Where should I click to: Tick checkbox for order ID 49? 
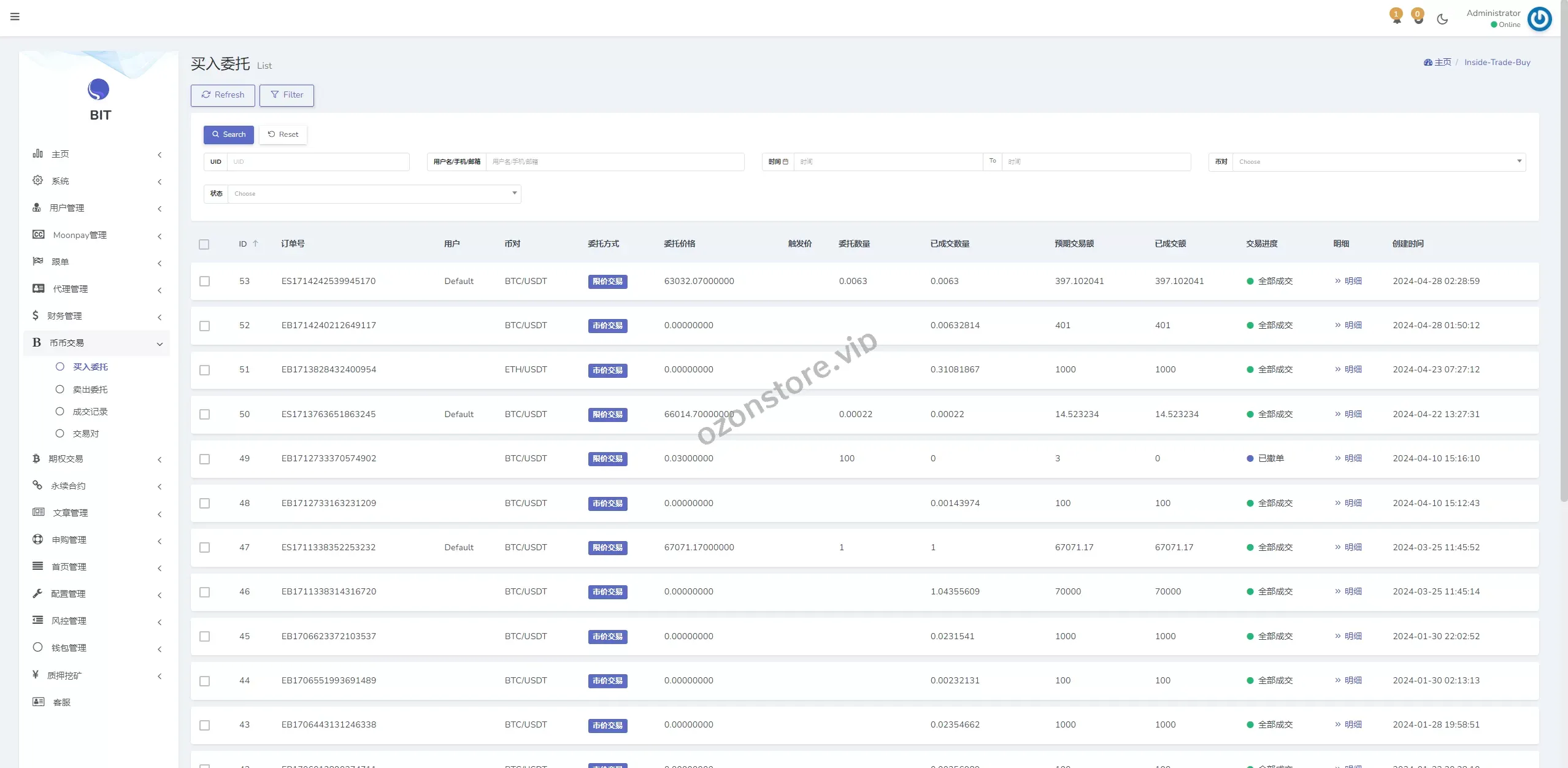coord(204,459)
